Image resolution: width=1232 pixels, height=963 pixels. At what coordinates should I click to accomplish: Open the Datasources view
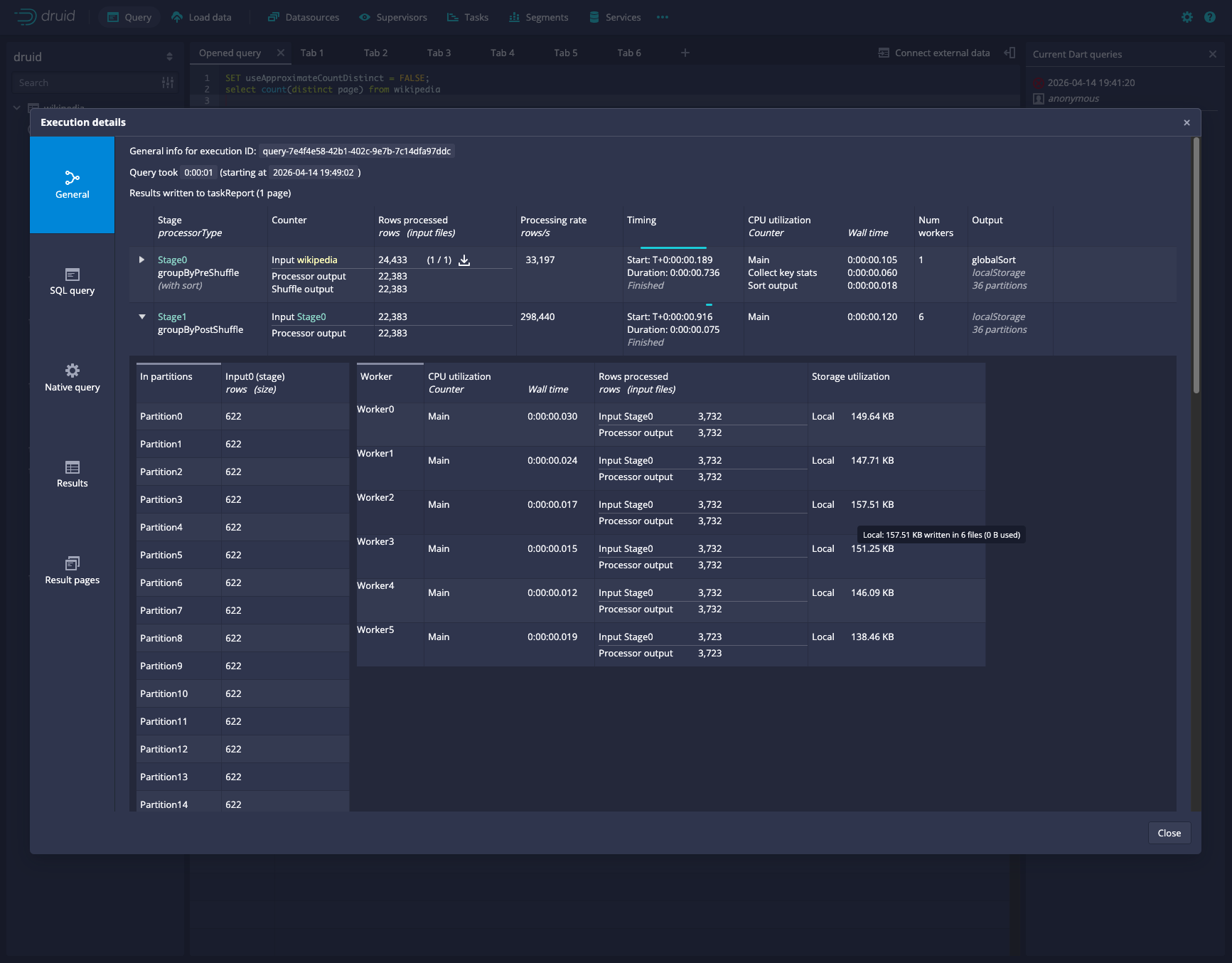304,17
